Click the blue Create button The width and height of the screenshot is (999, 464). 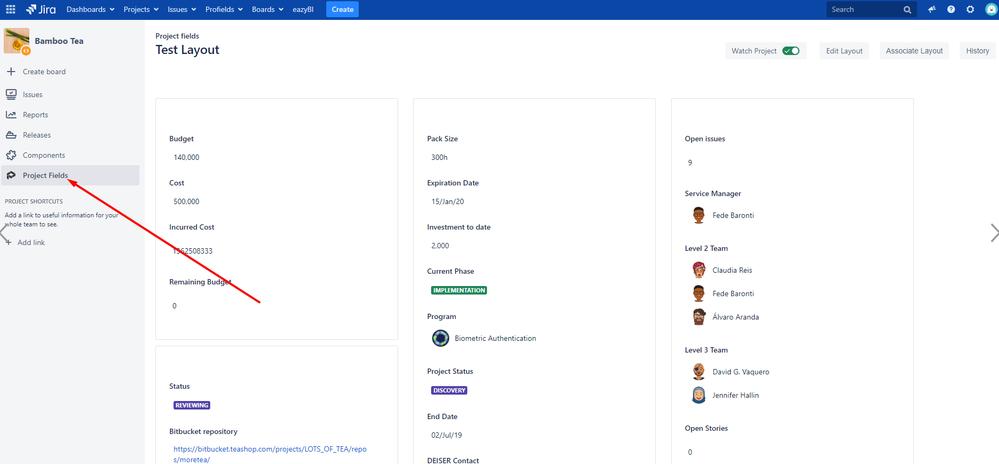(x=342, y=10)
